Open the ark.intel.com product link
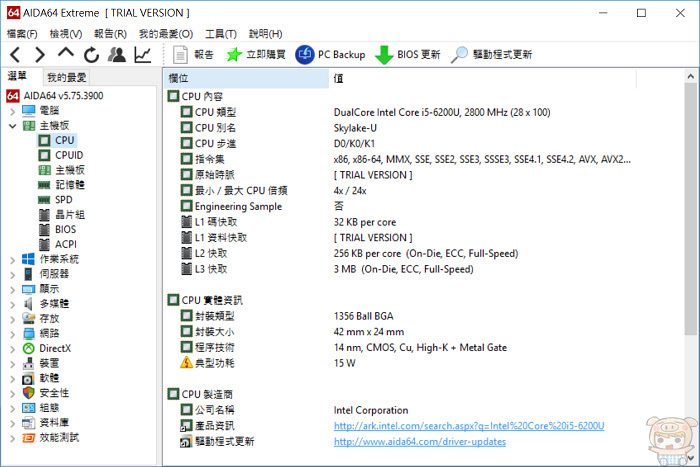700x467 pixels. [469, 426]
